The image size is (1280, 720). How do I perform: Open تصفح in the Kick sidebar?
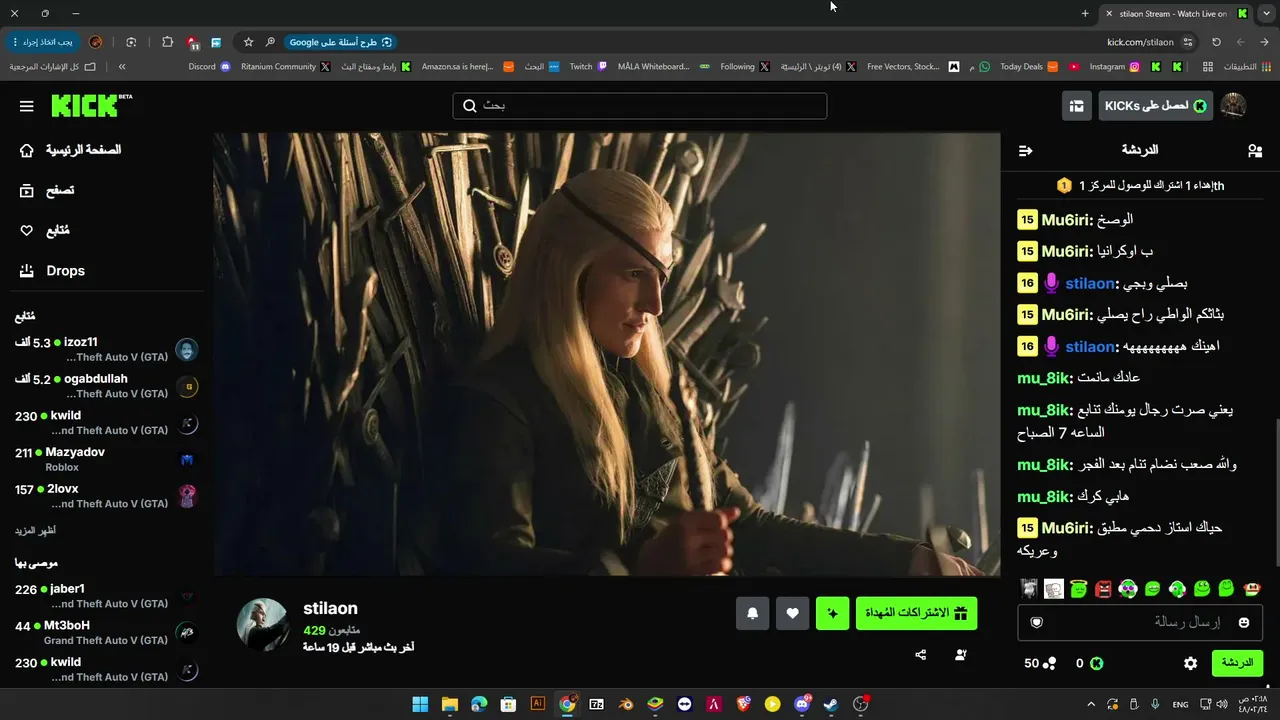pos(47,190)
